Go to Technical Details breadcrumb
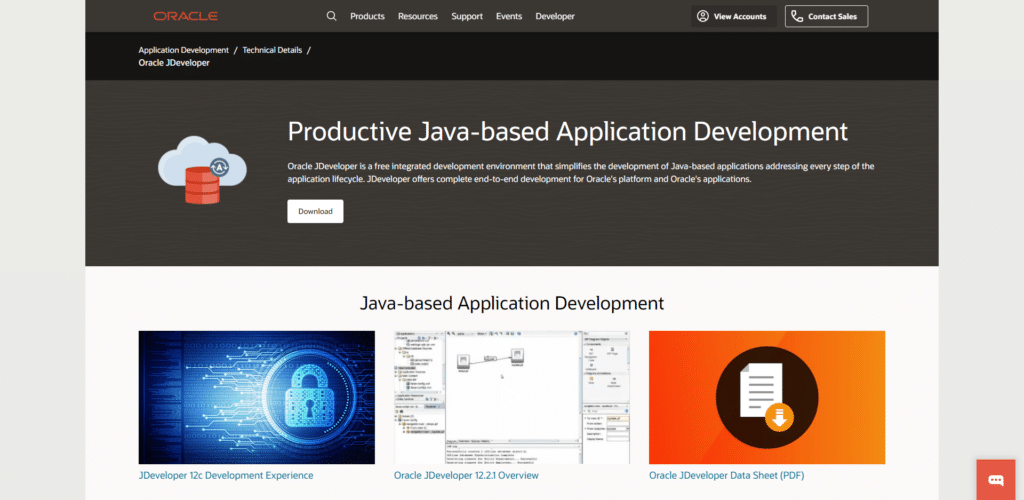Screen dimensions: 1024x500 (272, 50)
